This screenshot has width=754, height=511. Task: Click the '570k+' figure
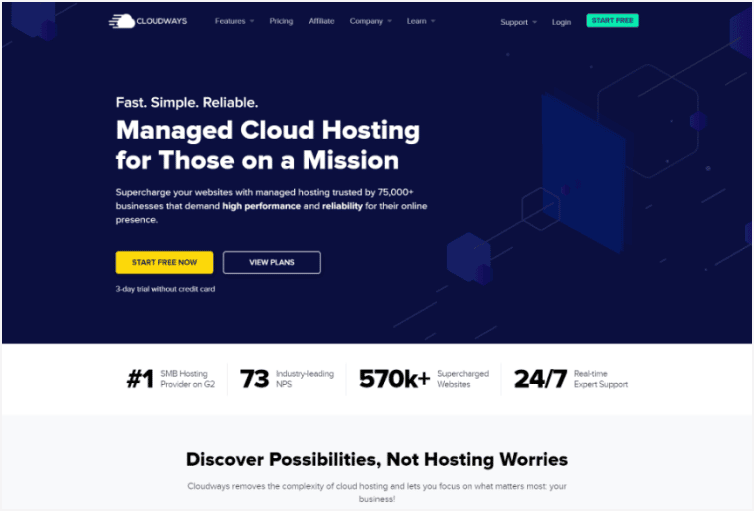[x=394, y=379]
